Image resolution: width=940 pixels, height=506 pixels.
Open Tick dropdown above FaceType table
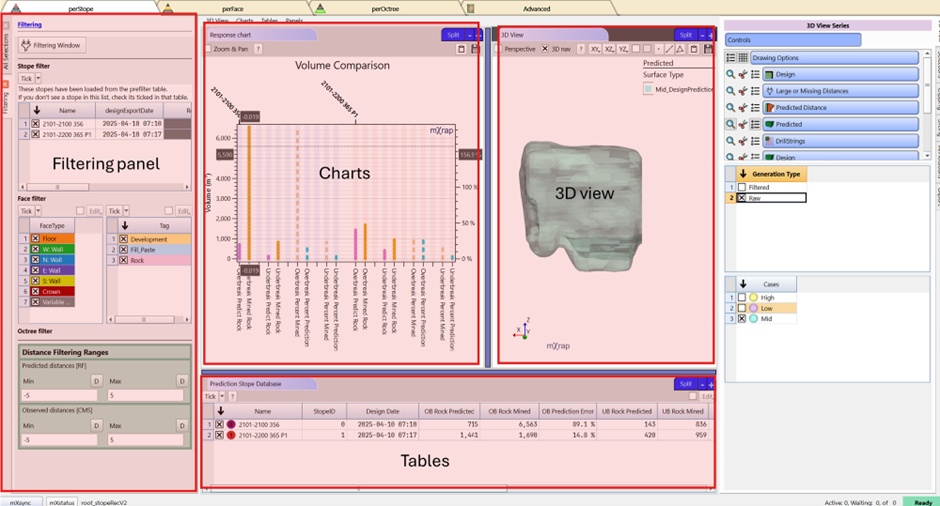[x=38, y=211]
